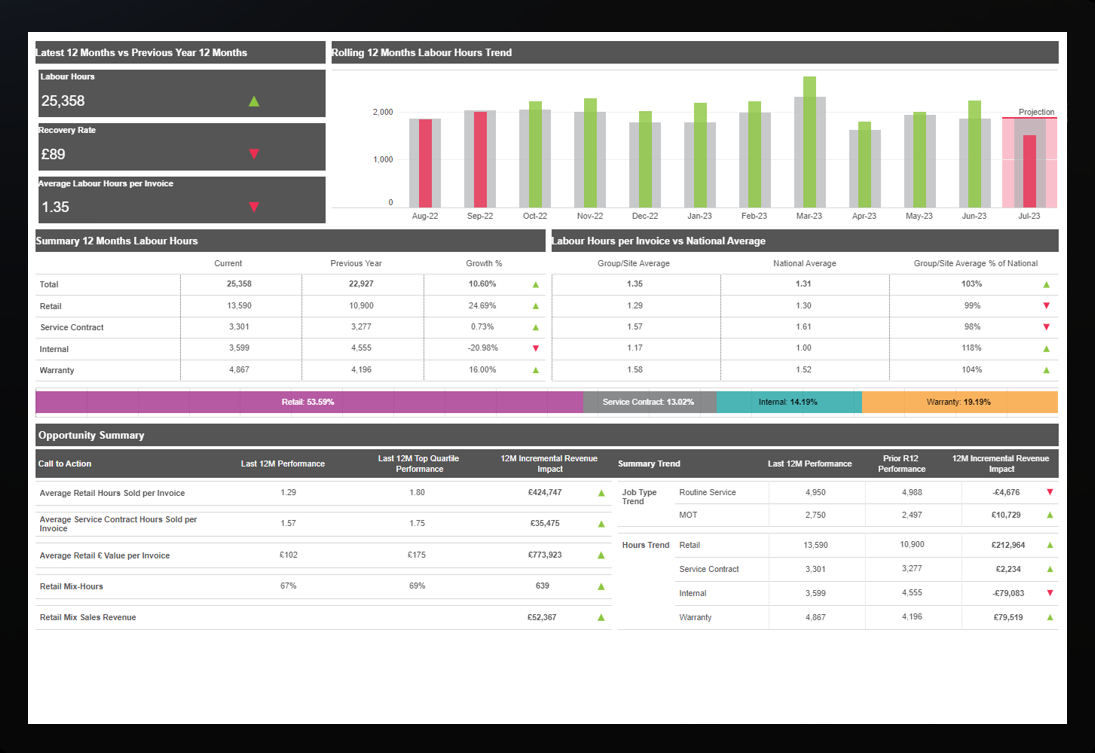1095x753 pixels.
Task: Click the red down arrow in Internal growth row
Action: coord(536,349)
